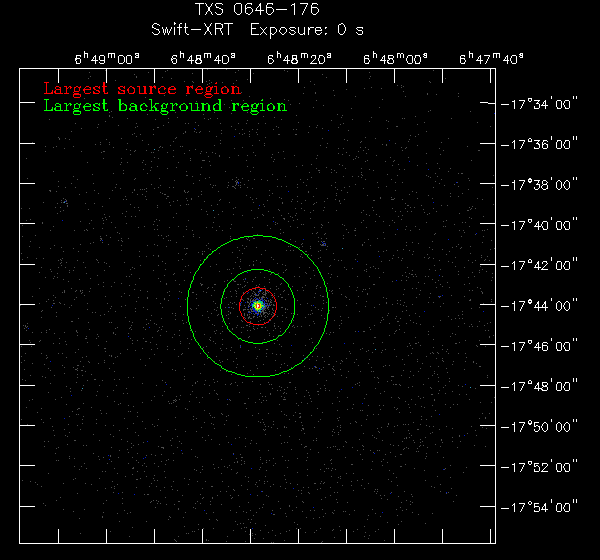This screenshot has width=600, height=560.
Task: Click the RA label 6h48m00s
Action: 395,59
